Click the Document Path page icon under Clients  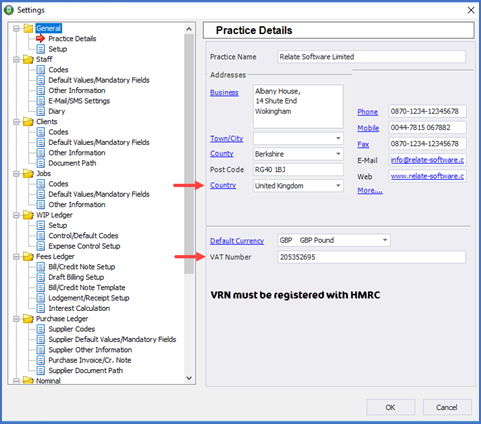[41, 163]
